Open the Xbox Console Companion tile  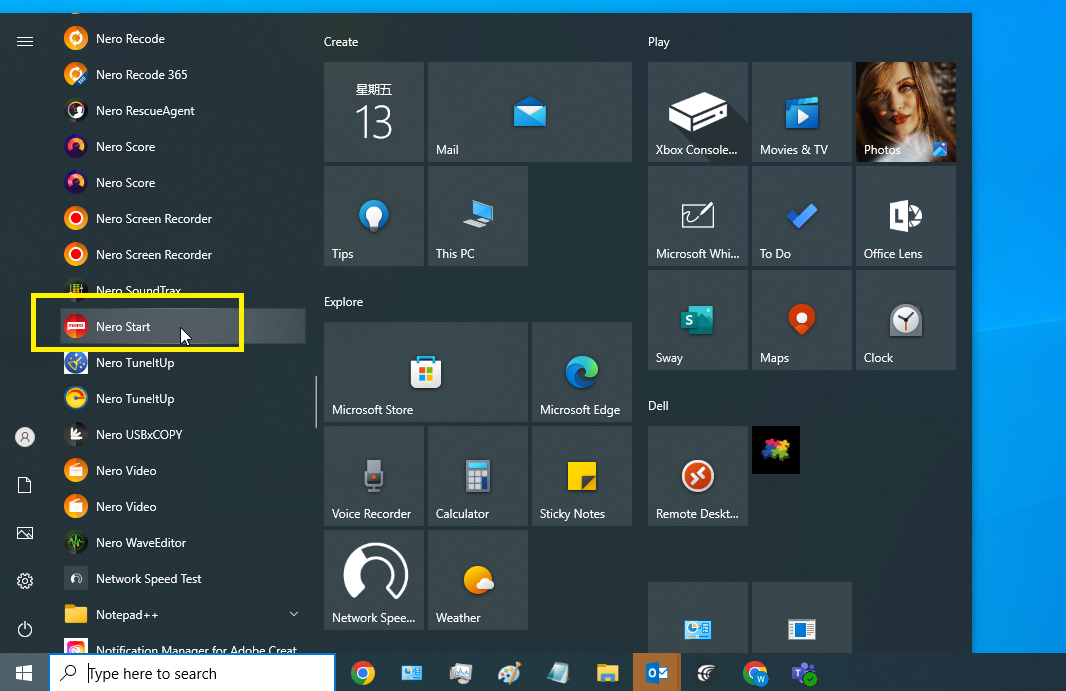698,112
